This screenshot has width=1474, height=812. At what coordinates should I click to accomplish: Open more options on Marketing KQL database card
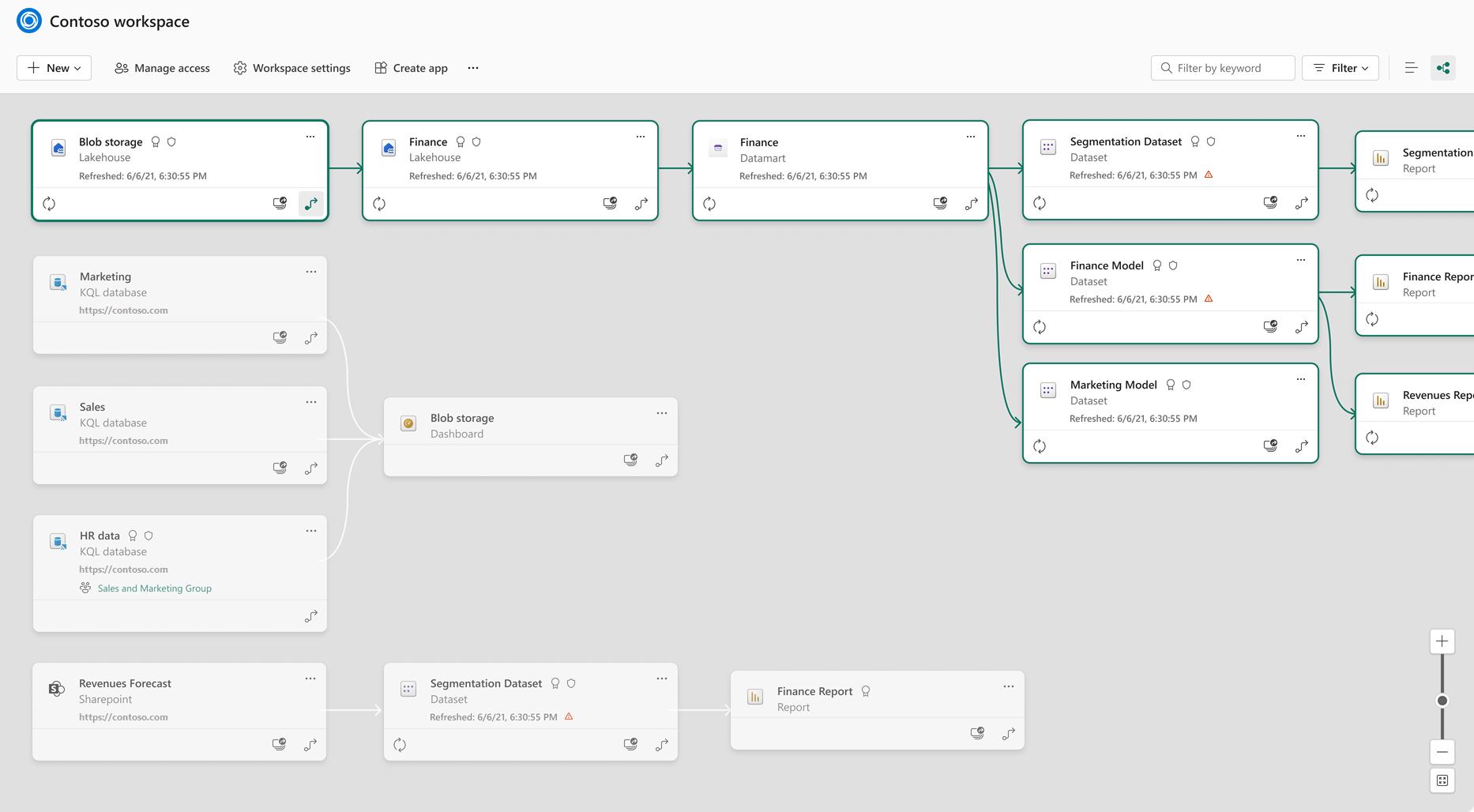(311, 272)
